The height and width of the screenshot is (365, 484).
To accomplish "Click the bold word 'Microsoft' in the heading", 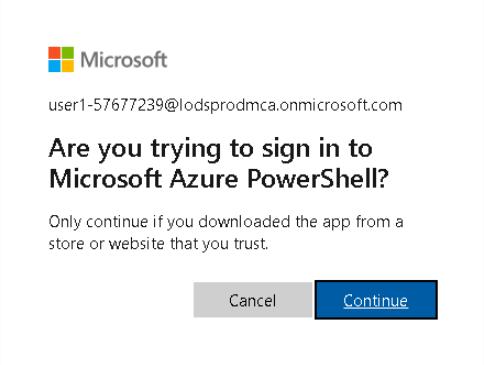I will pyautogui.click(x=105, y=178).
